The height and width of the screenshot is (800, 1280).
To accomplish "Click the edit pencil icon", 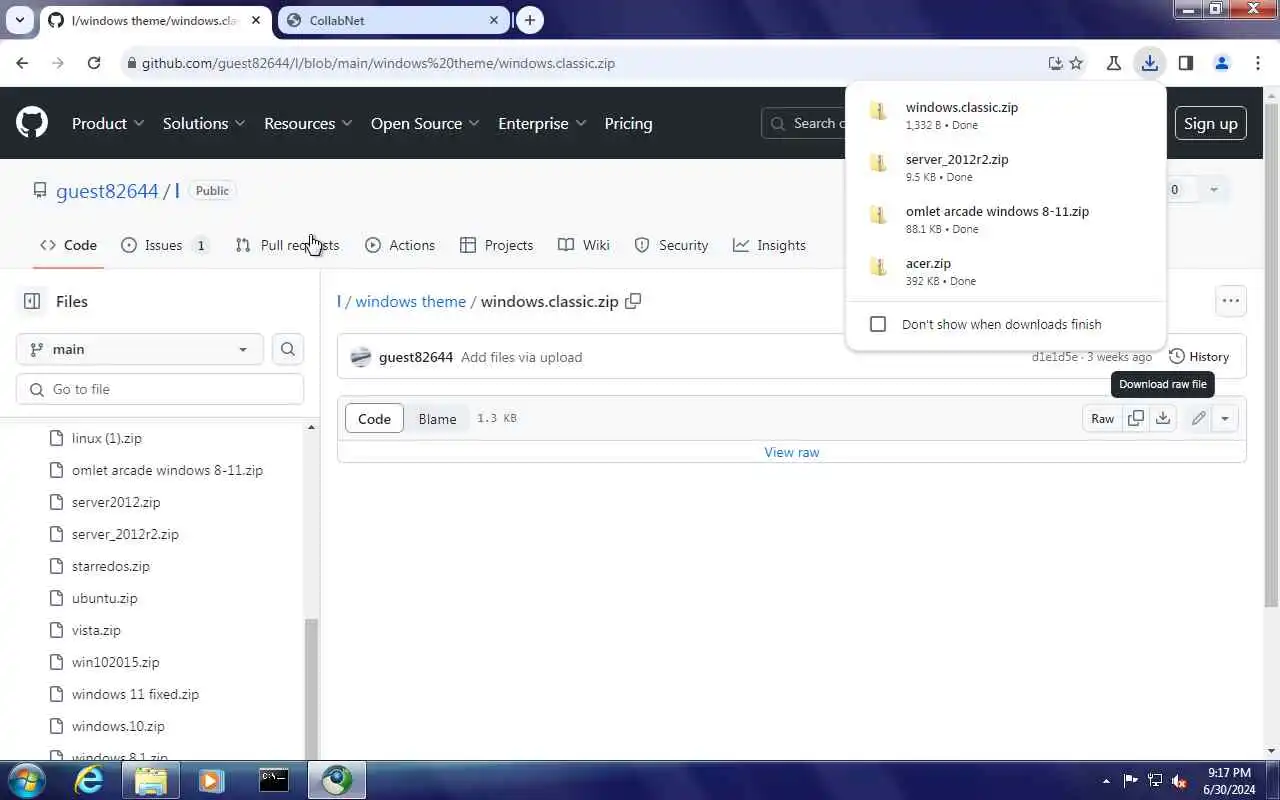I will pyautogui.click(x=1198, y=418).
